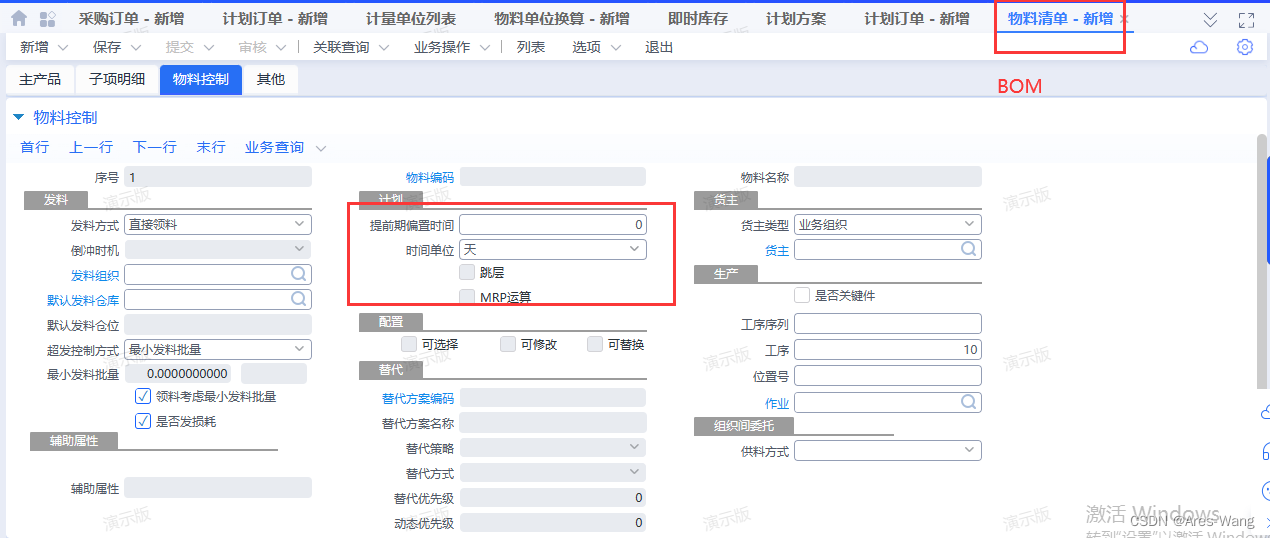Close the 物料清单 - 新增 tab
Screen dimensions: 1270x538
1124,19
